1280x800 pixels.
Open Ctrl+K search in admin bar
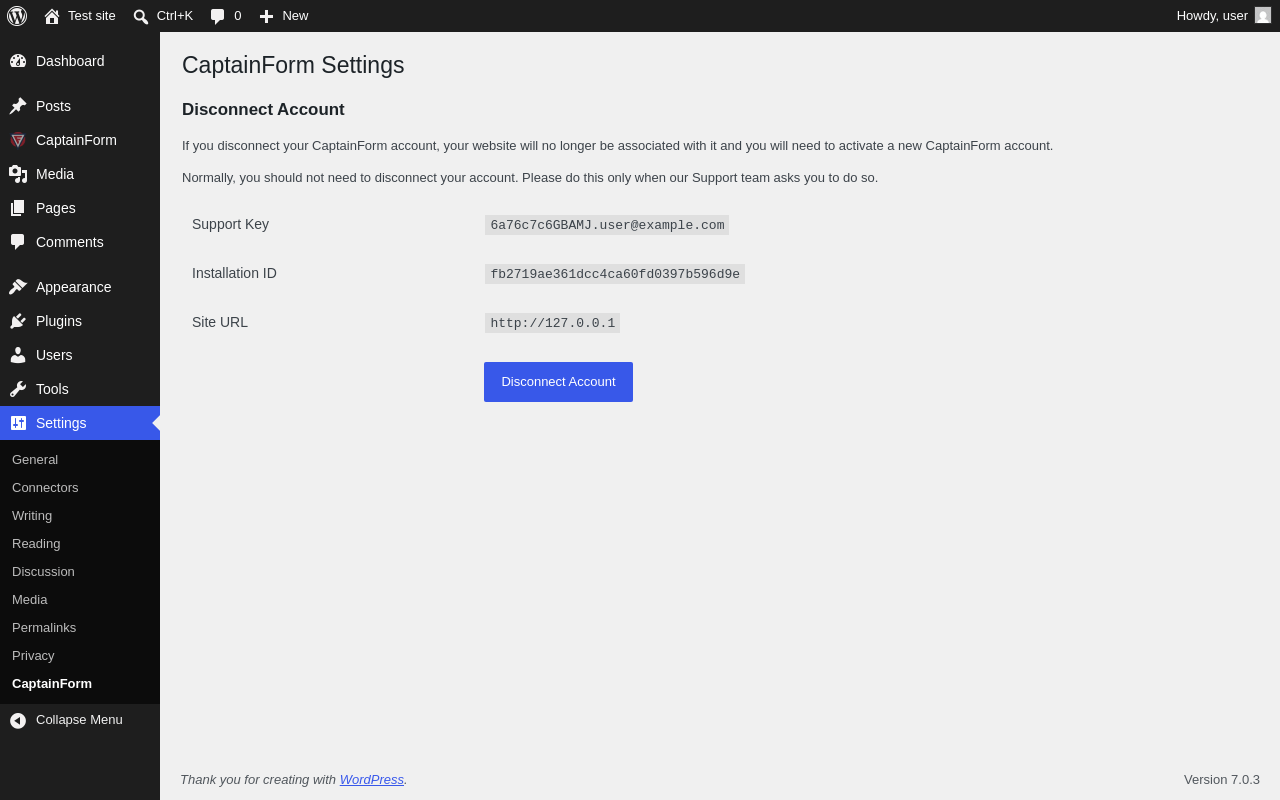(x=163, y=16)
